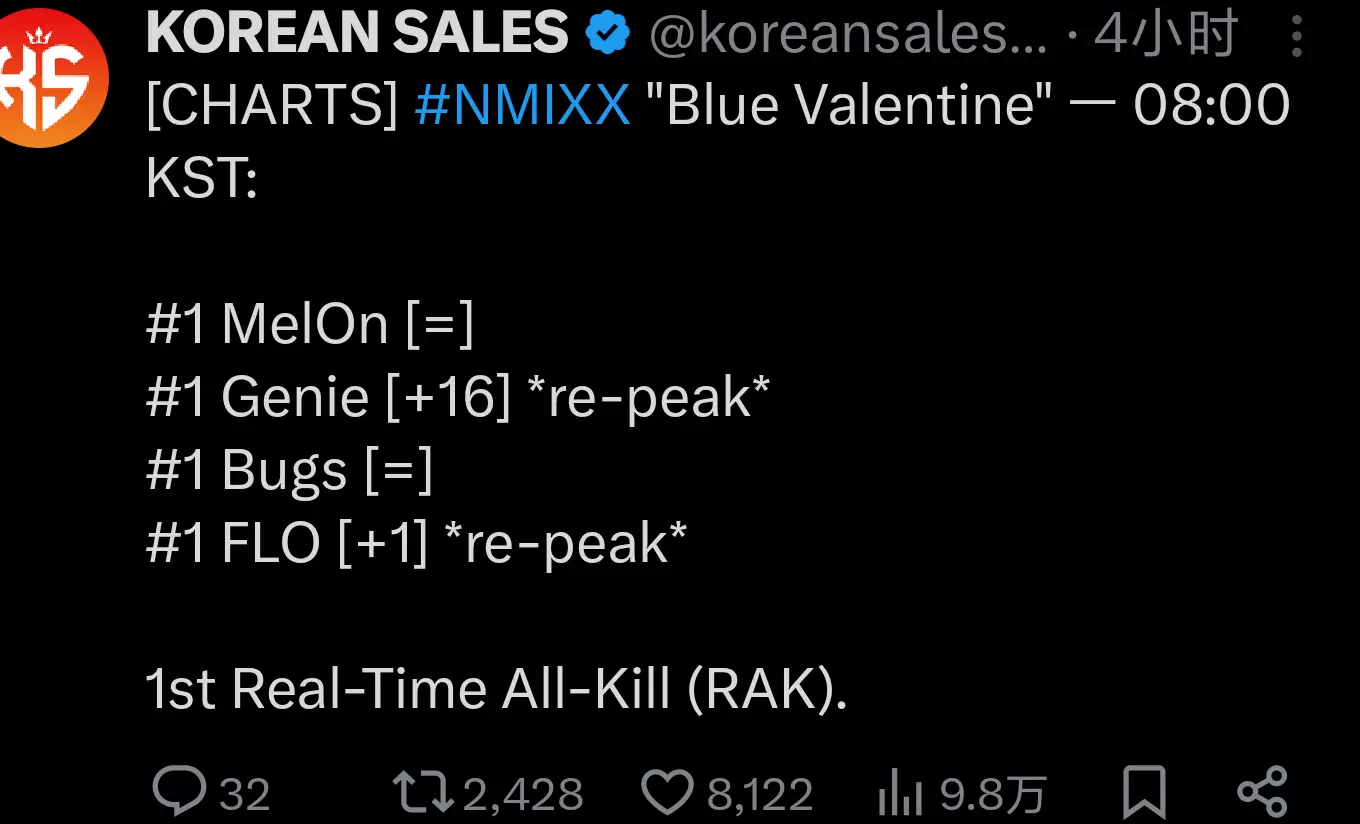Screen dimensions: 1360x824
Task: Click the 4小时 post timestamp
Action: [1166, 36]
